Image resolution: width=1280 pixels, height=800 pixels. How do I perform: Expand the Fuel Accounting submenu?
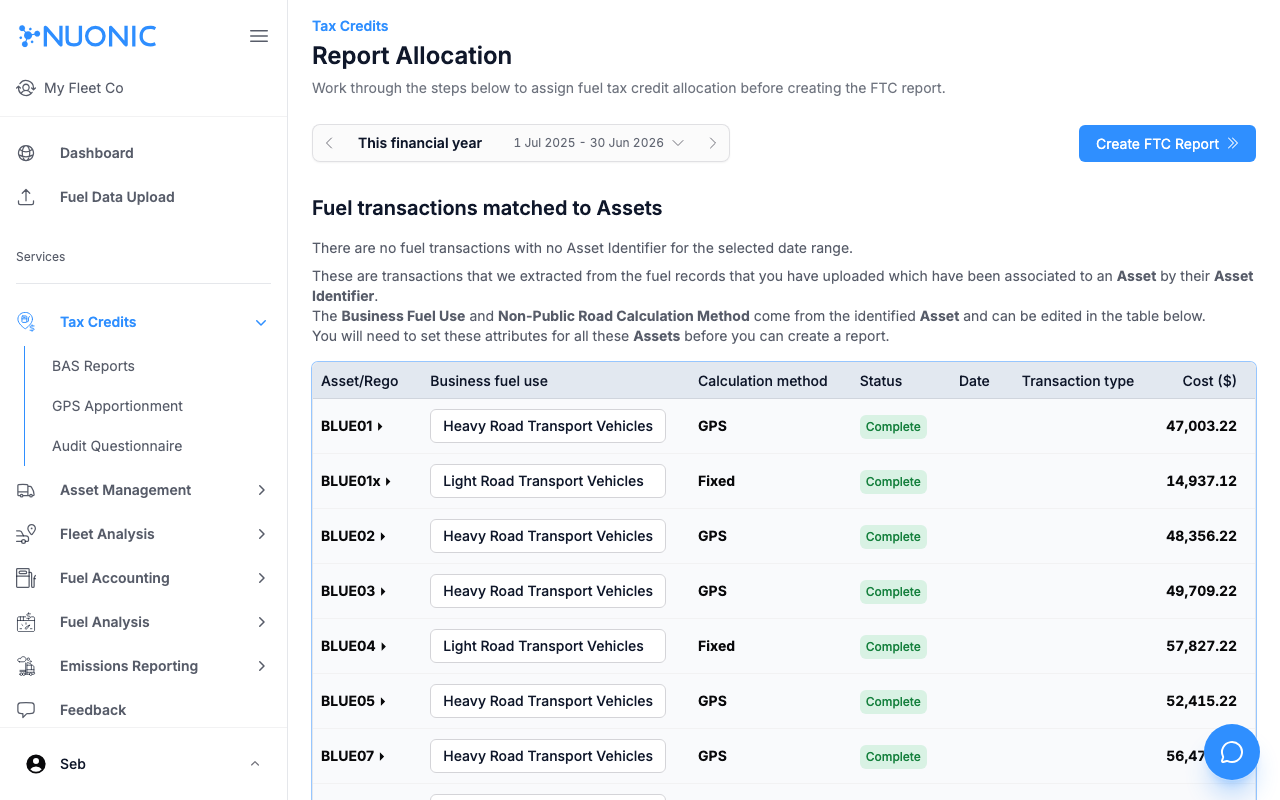[x=262, y=578]
